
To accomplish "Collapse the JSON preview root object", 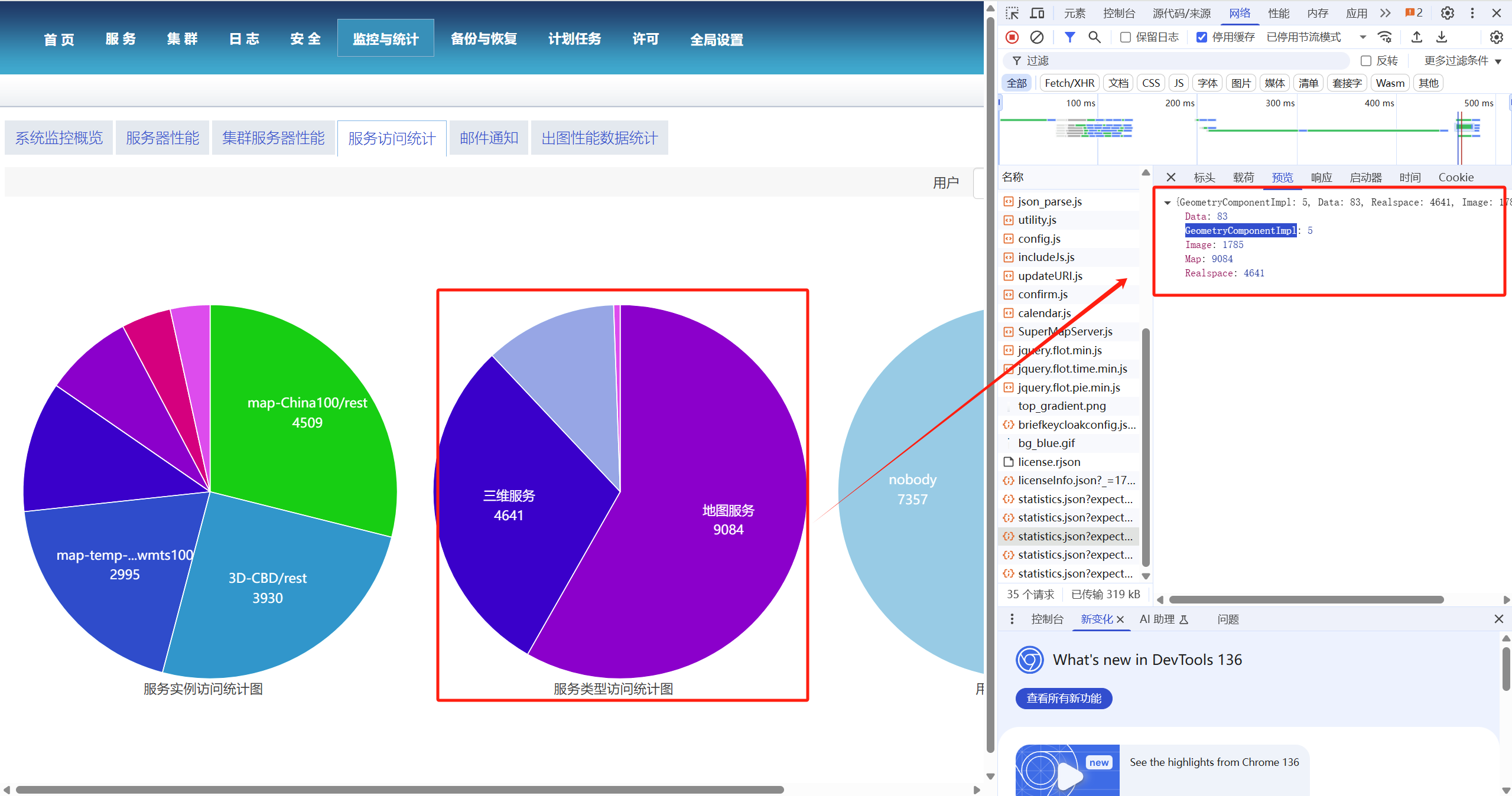I will pos(1168,203).
